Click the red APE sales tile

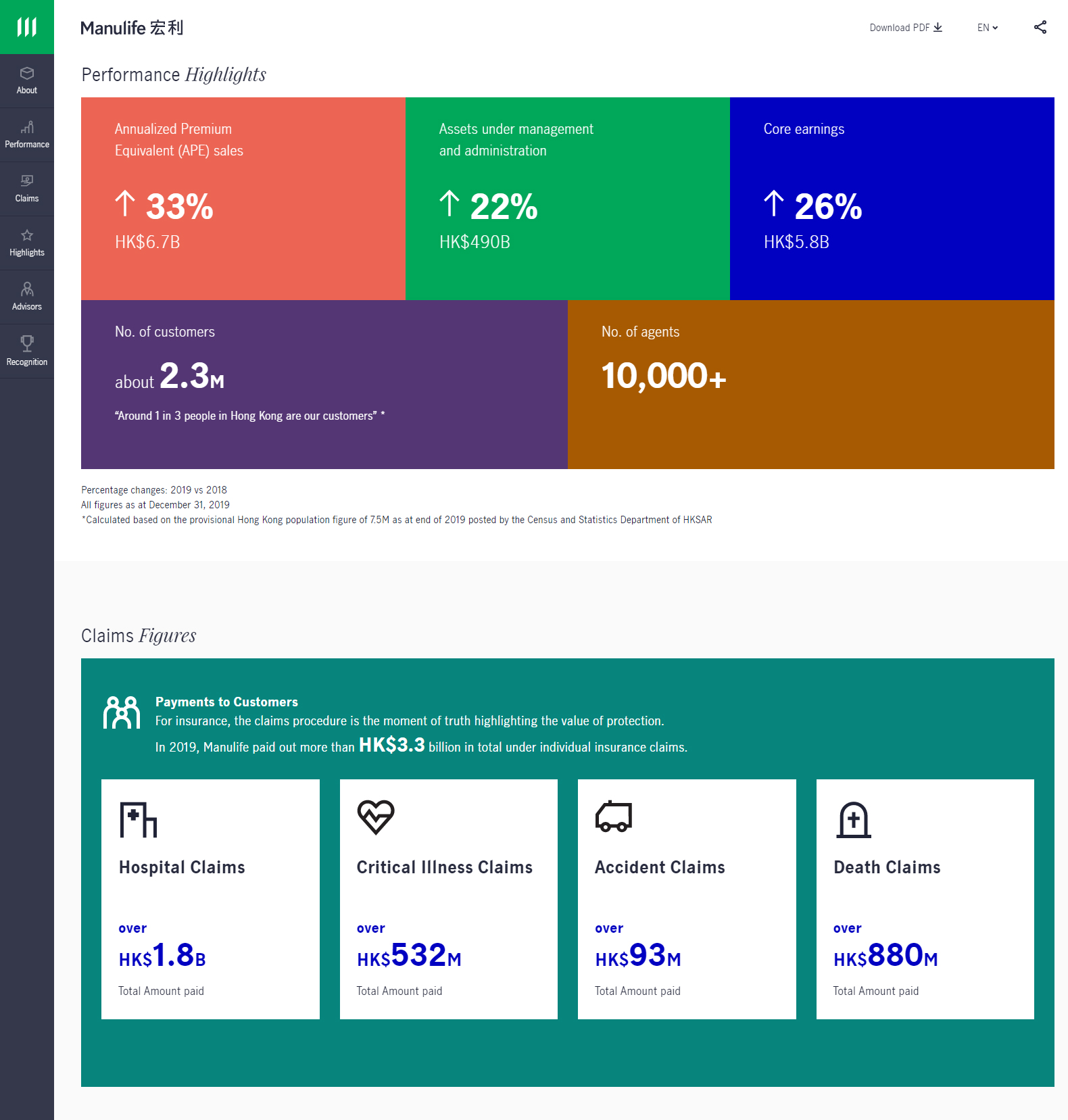click(243, 199)
